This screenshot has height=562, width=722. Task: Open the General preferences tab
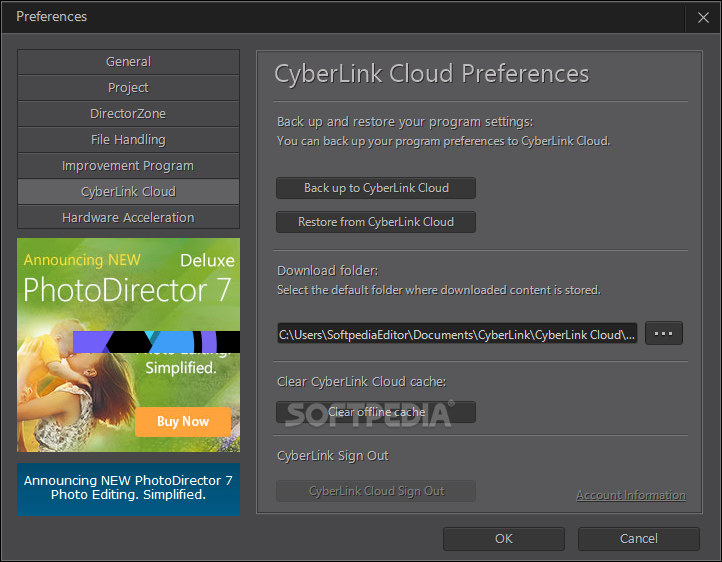128,62
